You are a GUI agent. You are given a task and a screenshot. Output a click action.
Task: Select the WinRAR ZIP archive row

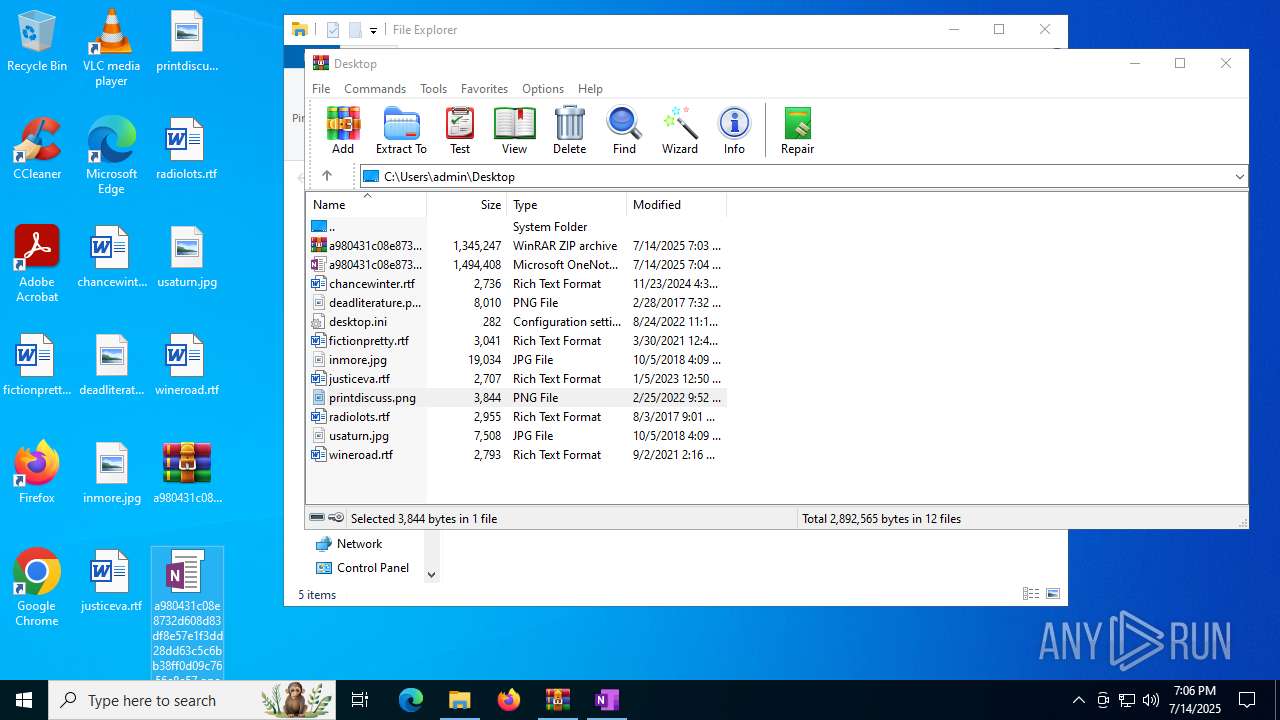pyautogui.click(x=516, y=246)
